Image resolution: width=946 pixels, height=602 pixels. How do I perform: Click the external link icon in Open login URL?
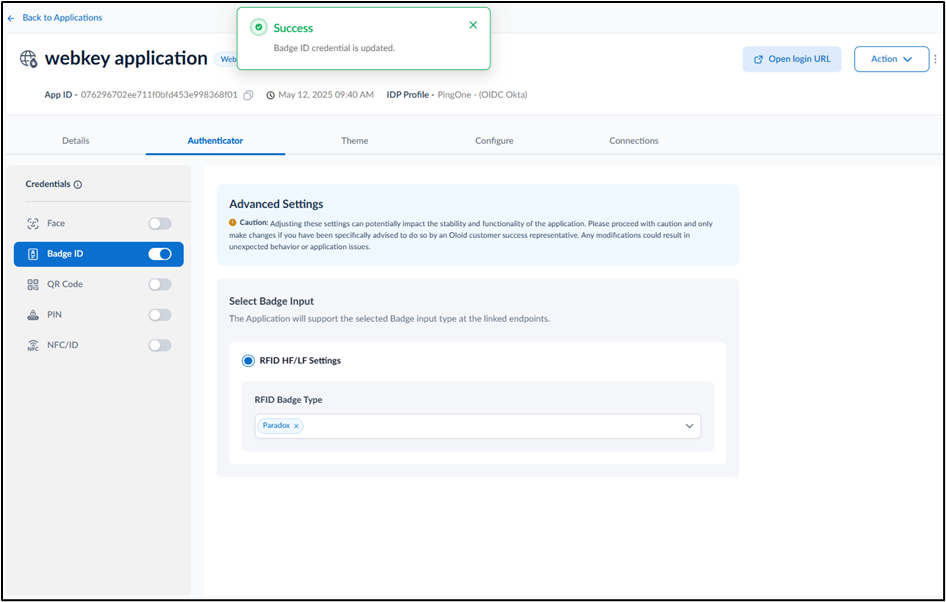tap(758, 60)
